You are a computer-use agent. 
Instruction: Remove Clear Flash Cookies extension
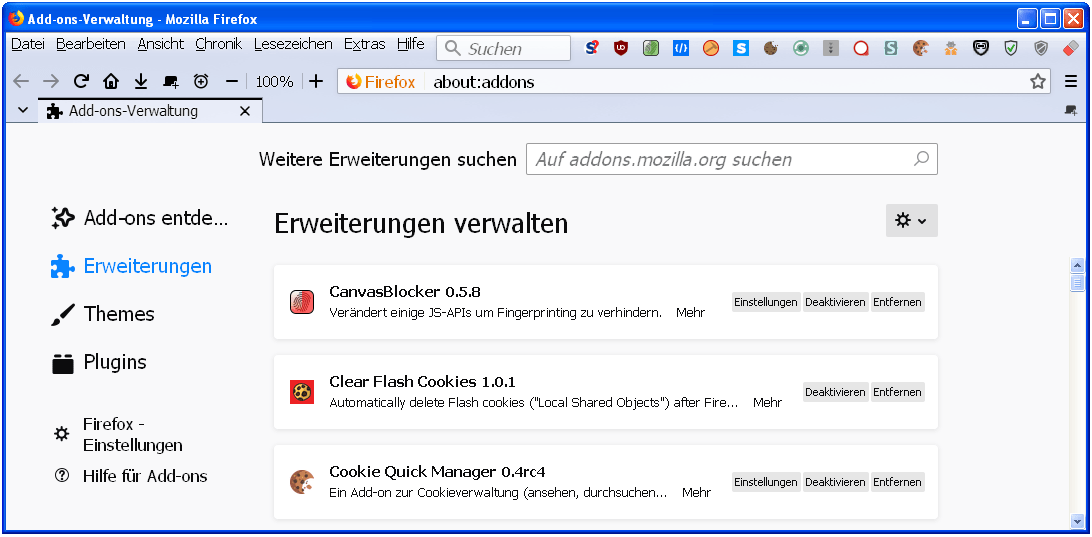tap(897, 392)
